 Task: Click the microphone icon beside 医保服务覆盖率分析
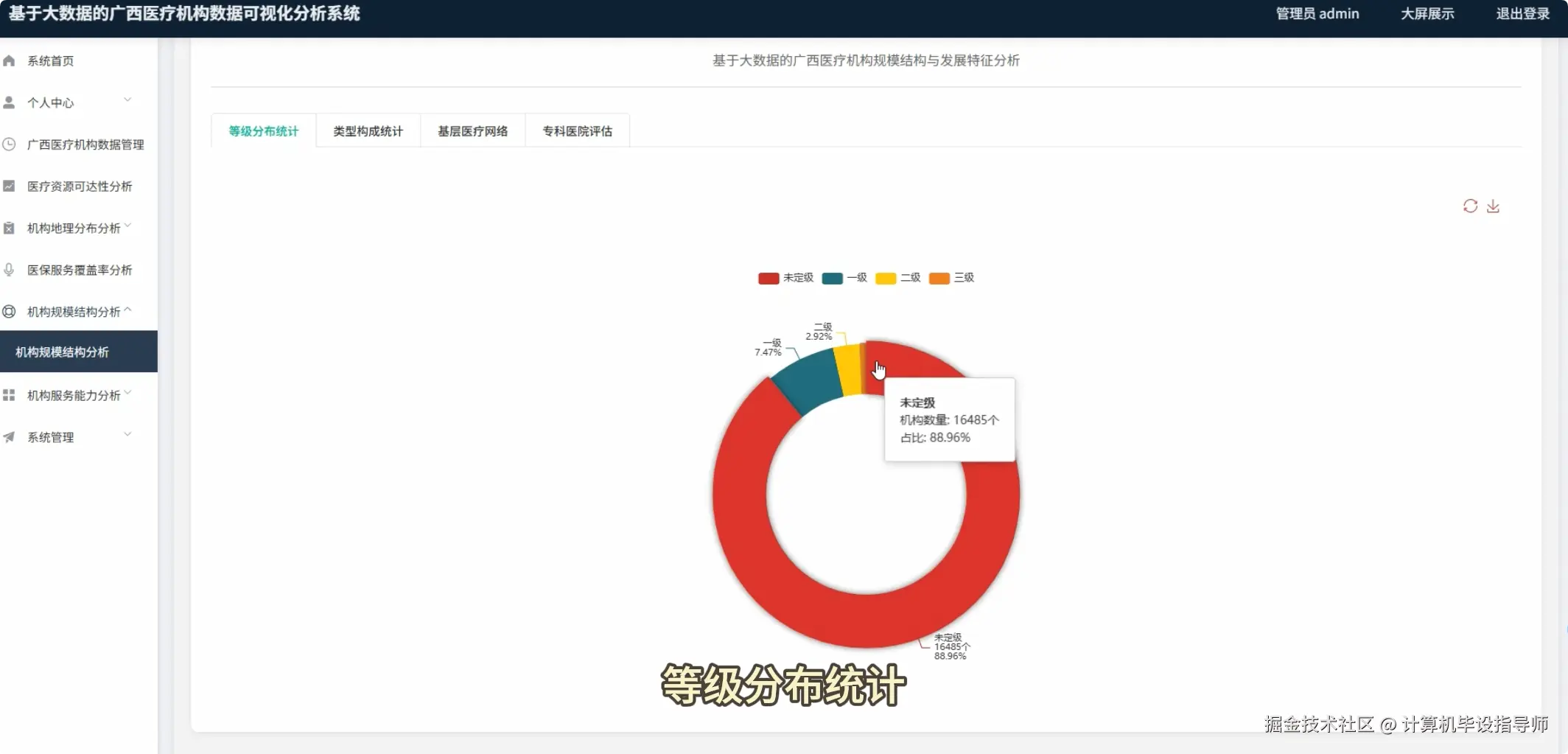tap(9, 270)
